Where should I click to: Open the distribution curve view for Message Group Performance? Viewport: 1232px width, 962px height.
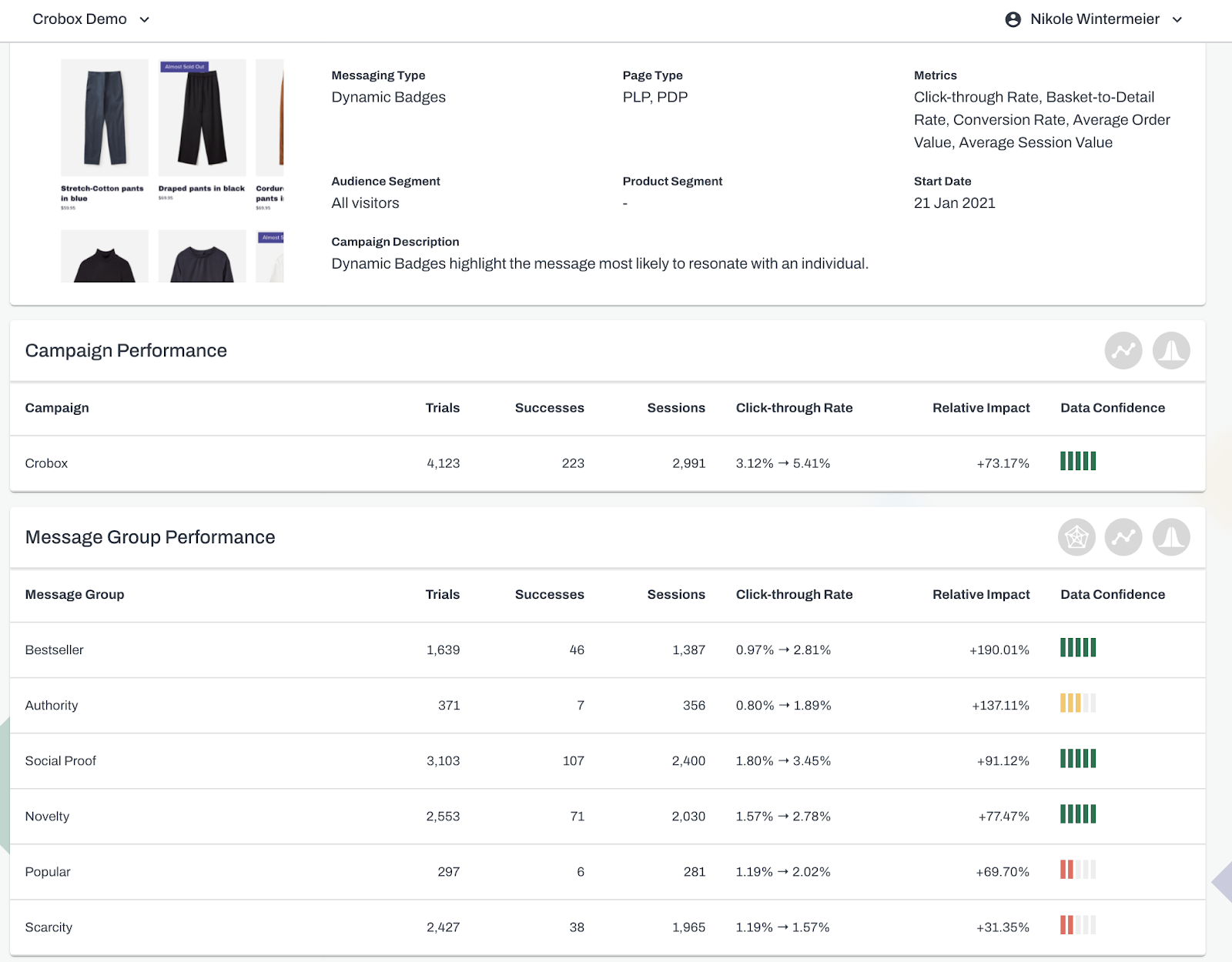tap(1170, 537)
